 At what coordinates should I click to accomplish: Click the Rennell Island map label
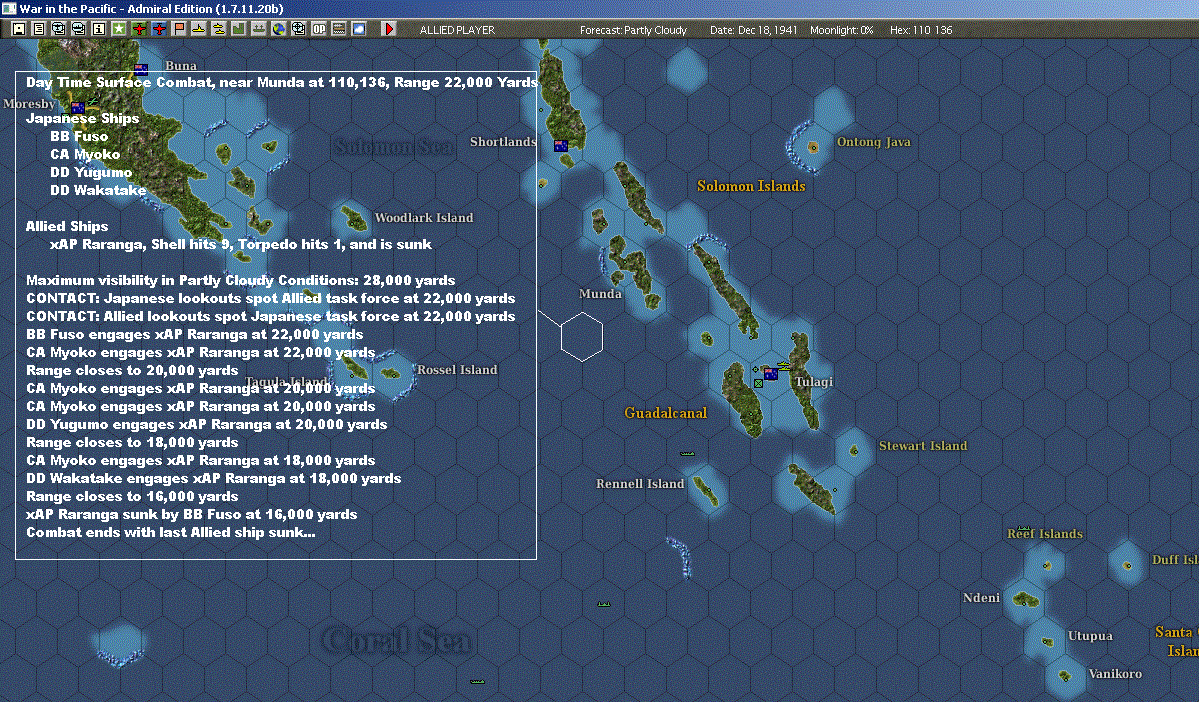(x=640, y=483)
